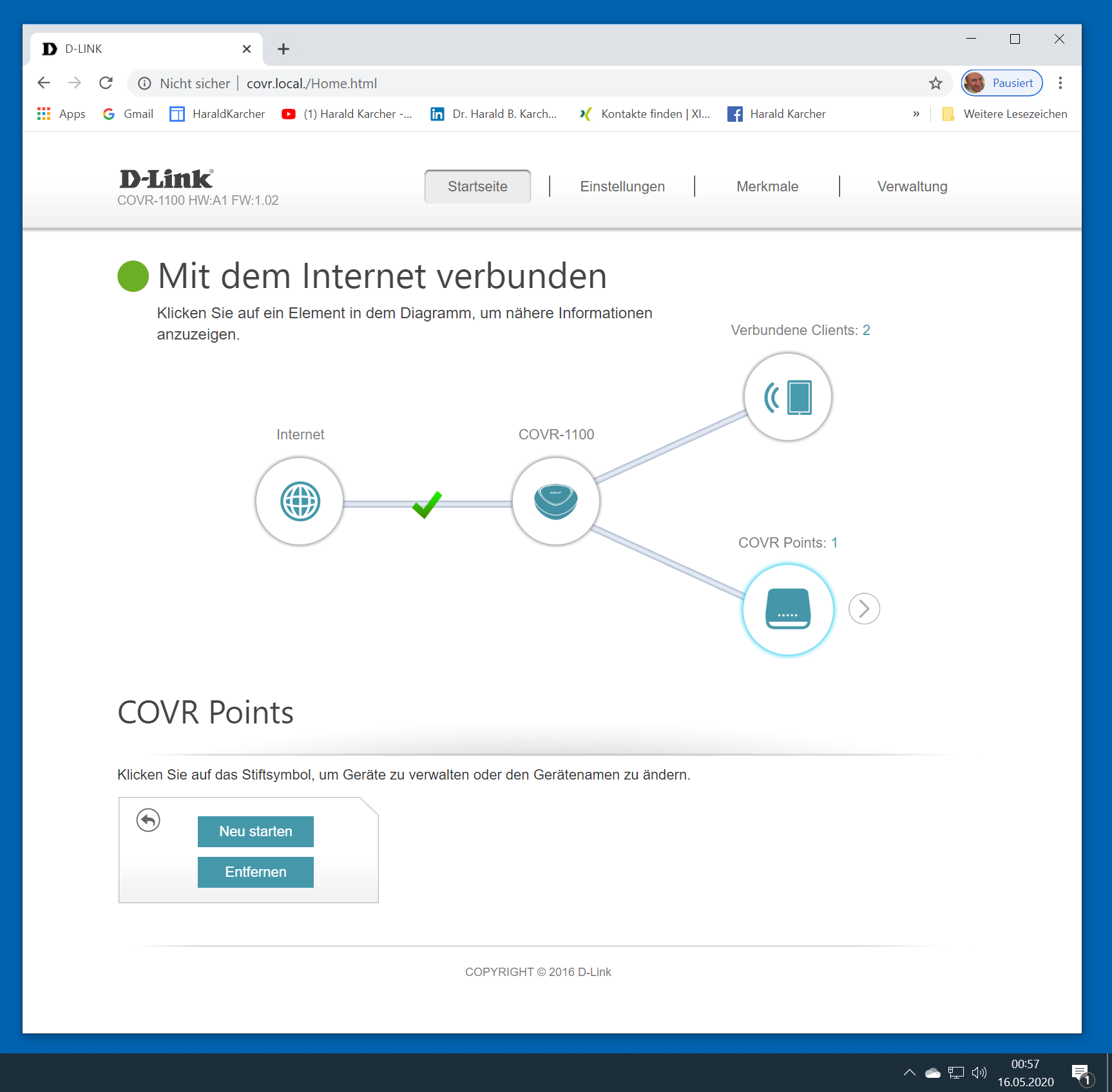Viewport: 1112px width, 1092px height.
Task: Open the Startseite tab
Action: click(477, 187)
